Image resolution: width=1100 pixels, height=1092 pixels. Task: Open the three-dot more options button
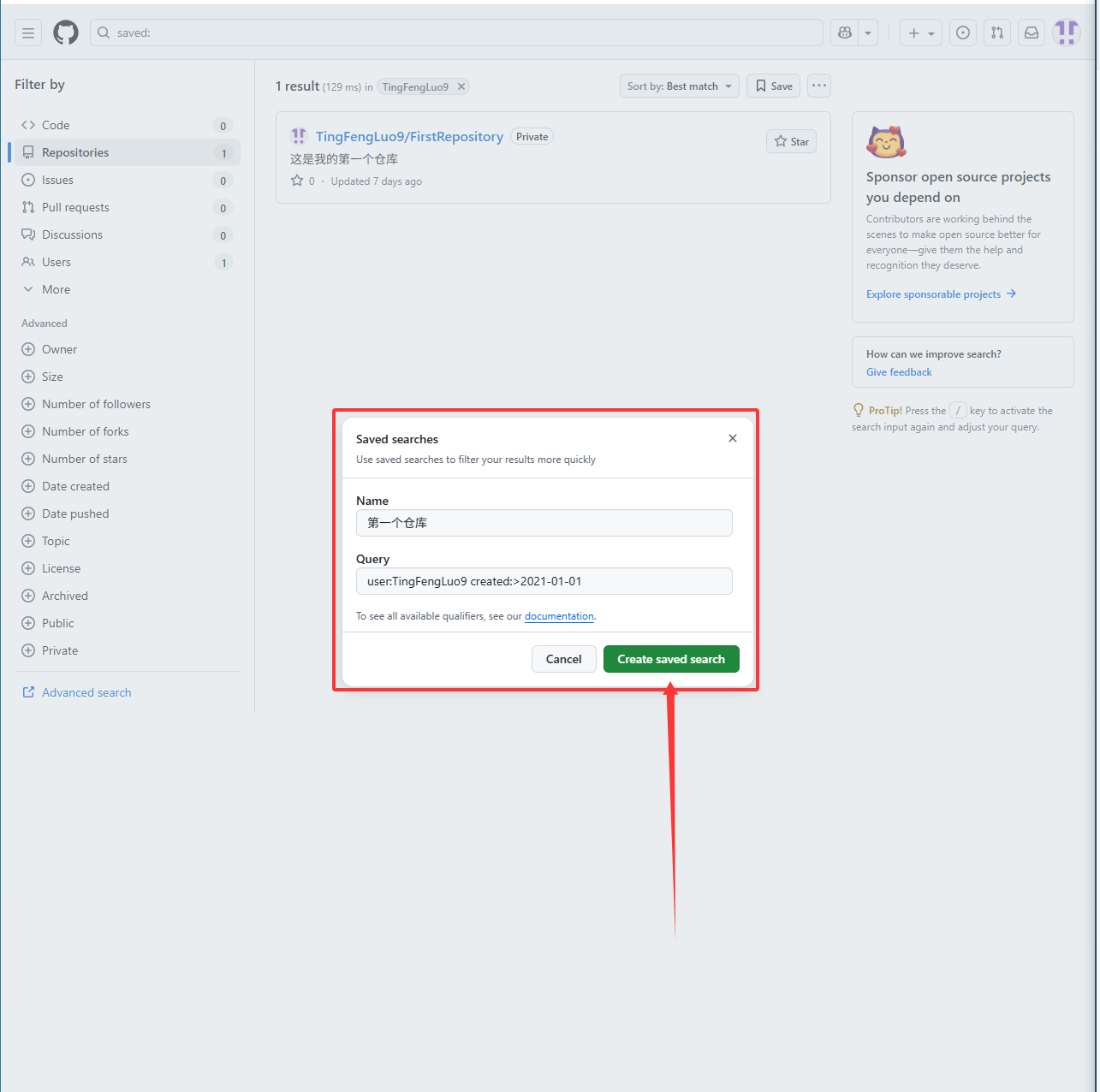tap(819, 86)
